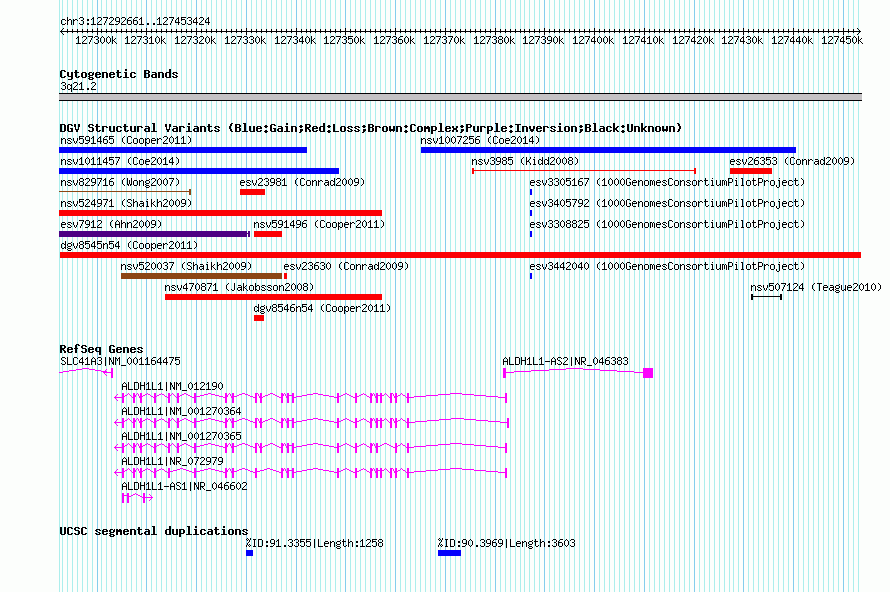Click the nsv507124 (Teague2010) black line
890x592 pixels.
766,297
